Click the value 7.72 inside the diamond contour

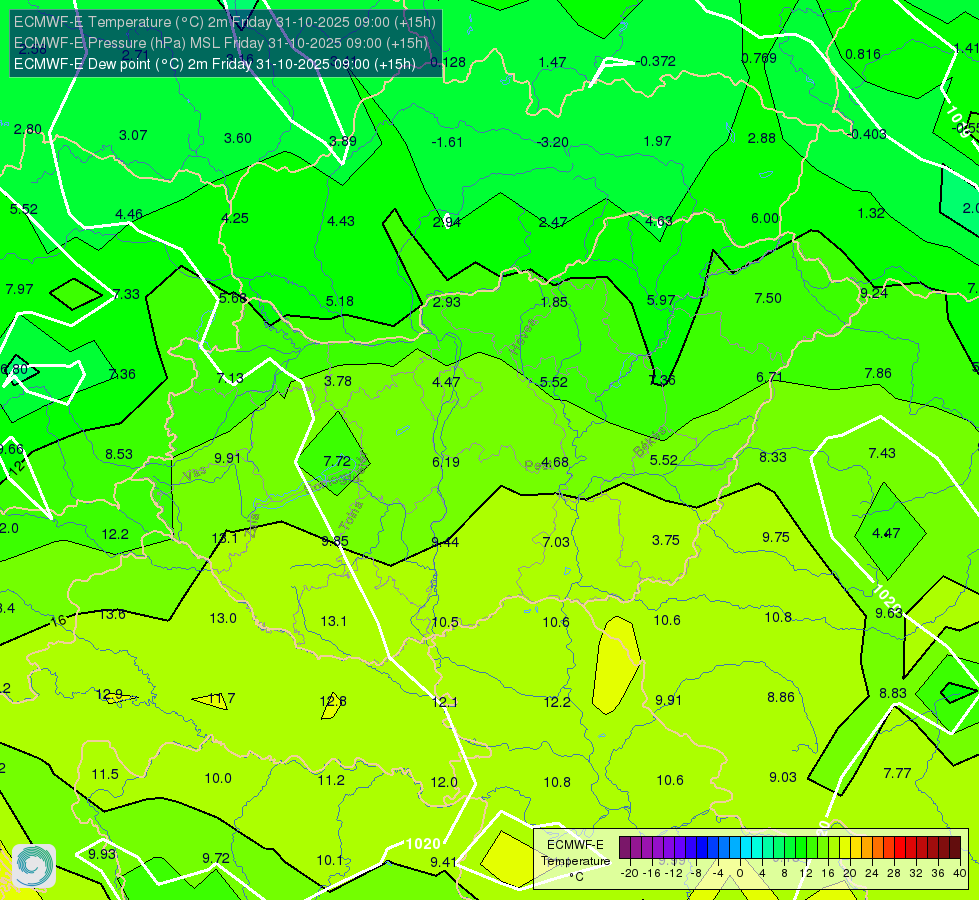tap(337, 462)
